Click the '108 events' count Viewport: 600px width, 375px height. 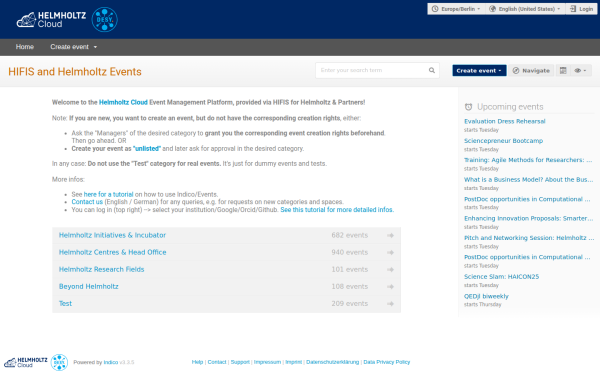click(x=349, y=287)
